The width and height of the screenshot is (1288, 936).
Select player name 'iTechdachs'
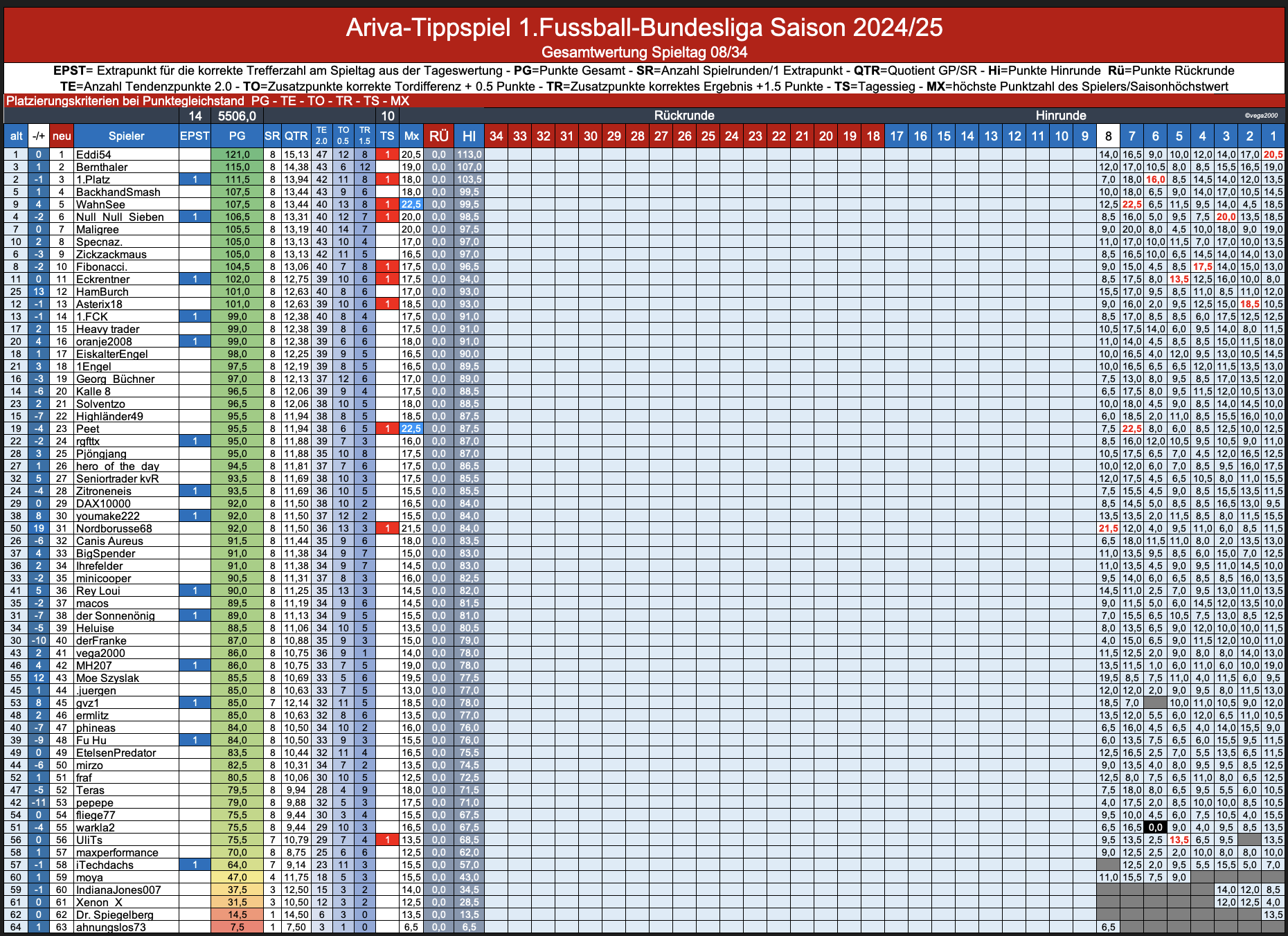[105, 865]
